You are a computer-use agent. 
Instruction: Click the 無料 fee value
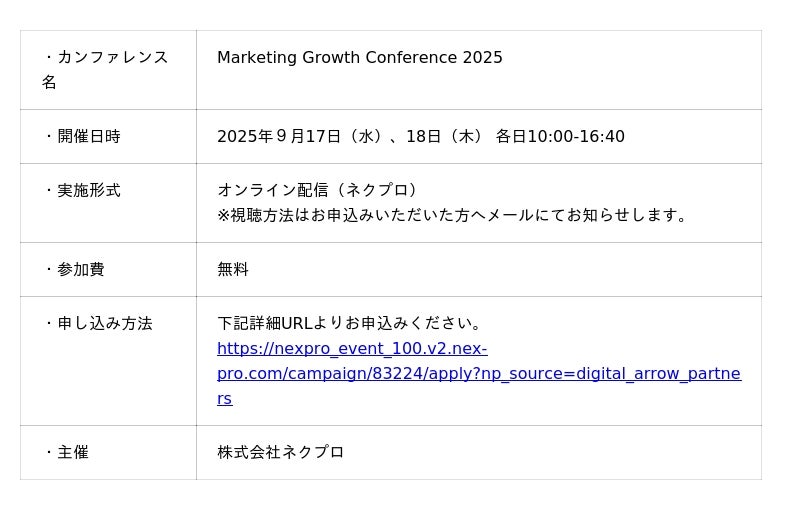coord(233,269)
